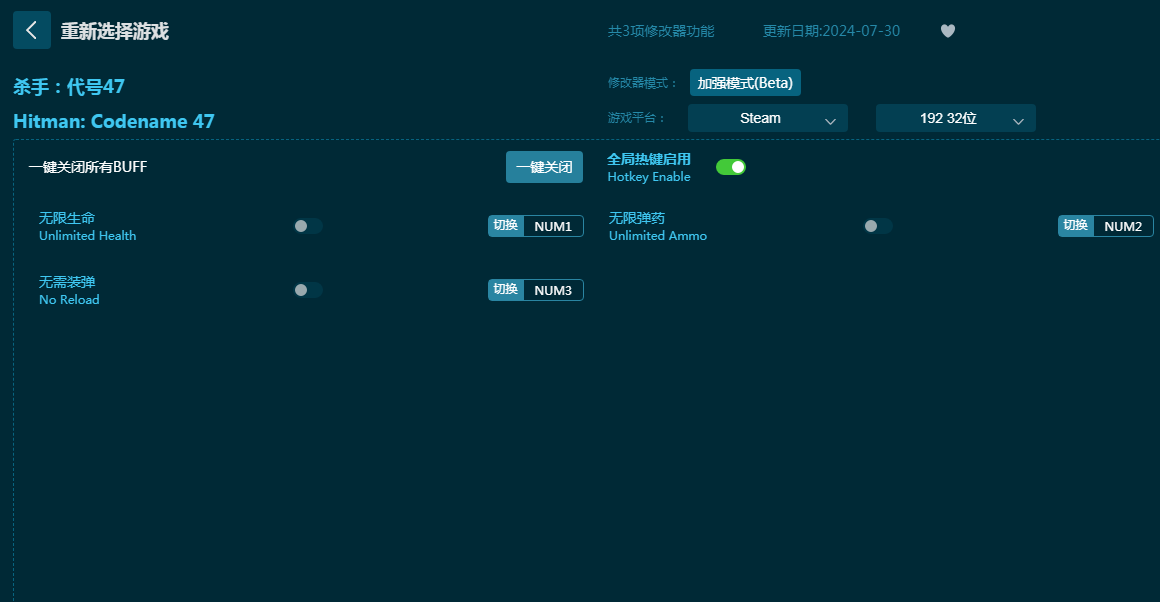Click the Hotkey Enable label
Screen dimensions: 1160x602
pyautogui.click(x=649, y=177)
